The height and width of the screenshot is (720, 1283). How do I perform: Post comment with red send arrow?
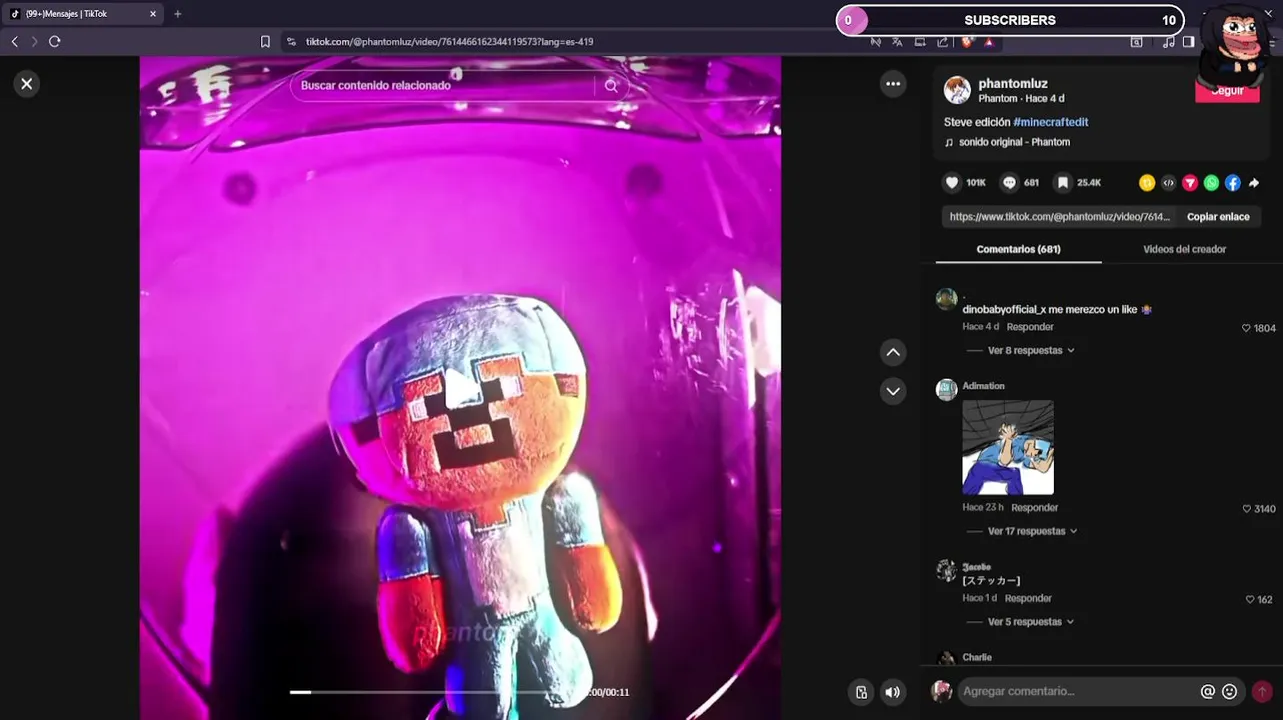coord(1262,691)
